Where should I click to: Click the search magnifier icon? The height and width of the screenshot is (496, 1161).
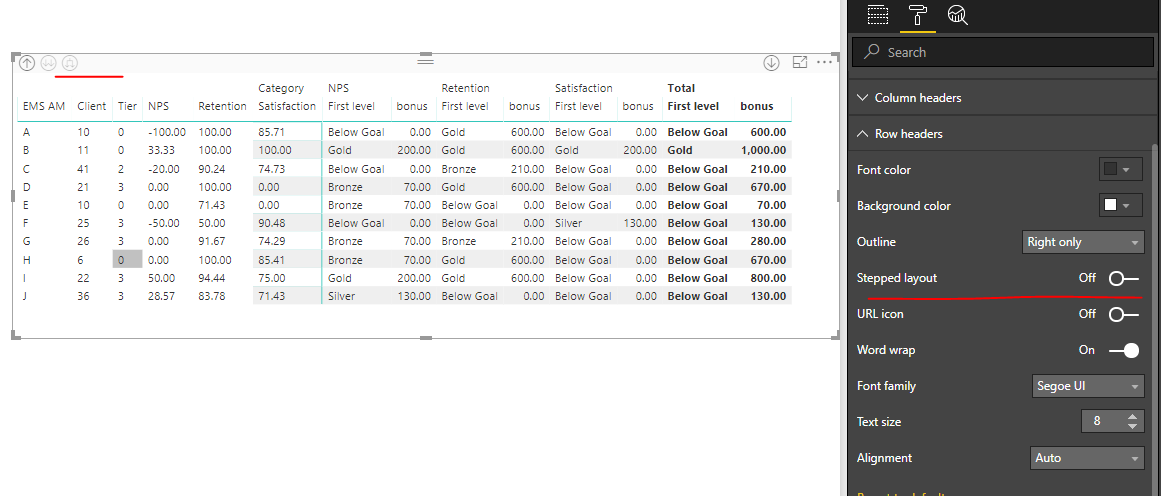click(x=872, y=53)
